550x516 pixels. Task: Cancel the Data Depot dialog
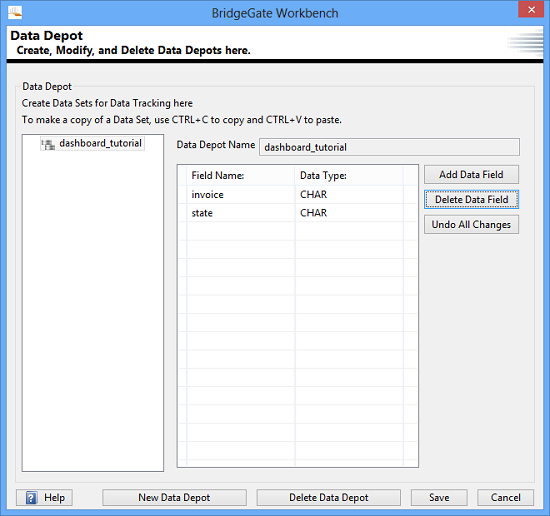coord(505,497)
